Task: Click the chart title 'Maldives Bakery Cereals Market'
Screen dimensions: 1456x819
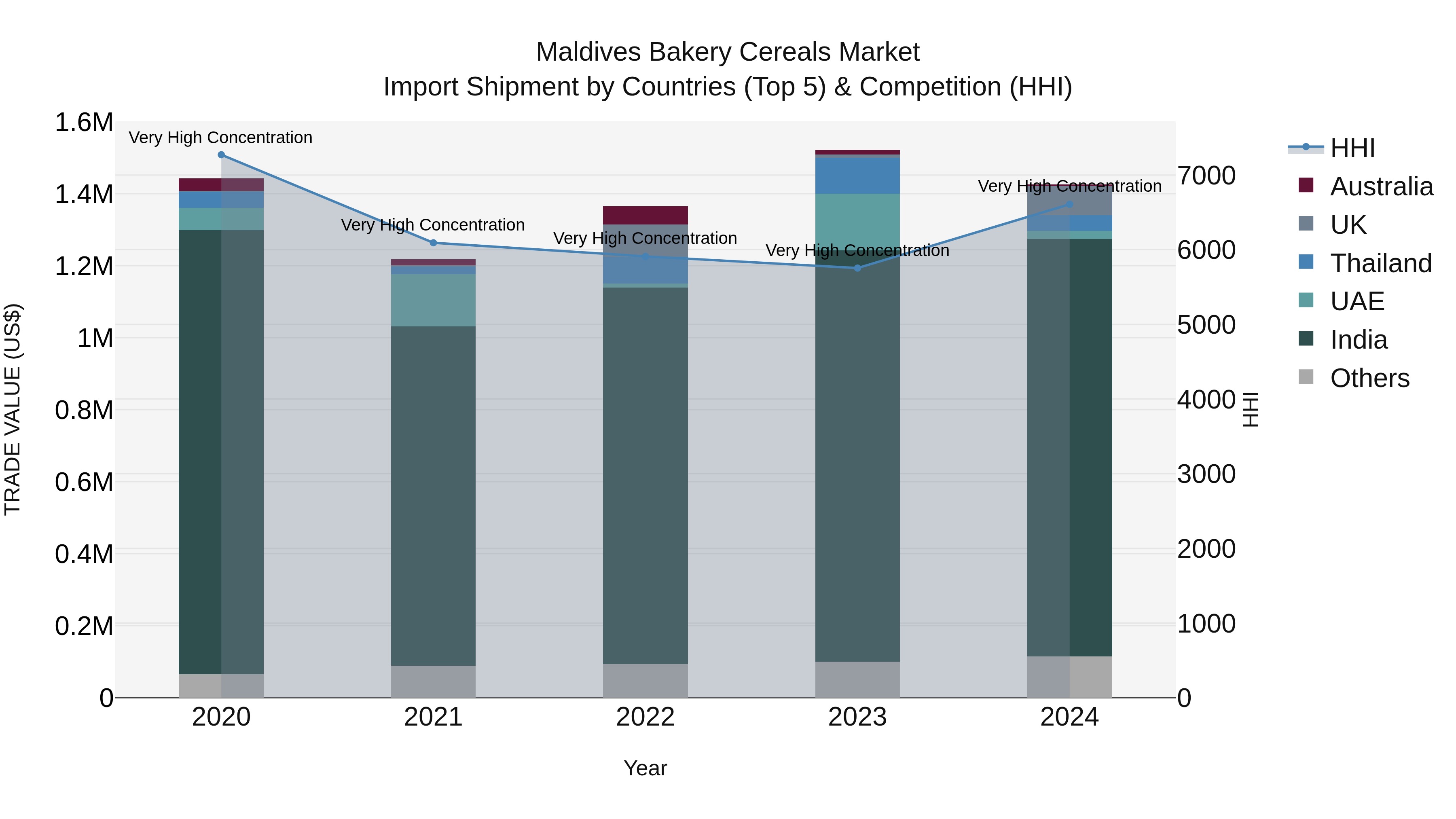Action: tap(728, 52)
